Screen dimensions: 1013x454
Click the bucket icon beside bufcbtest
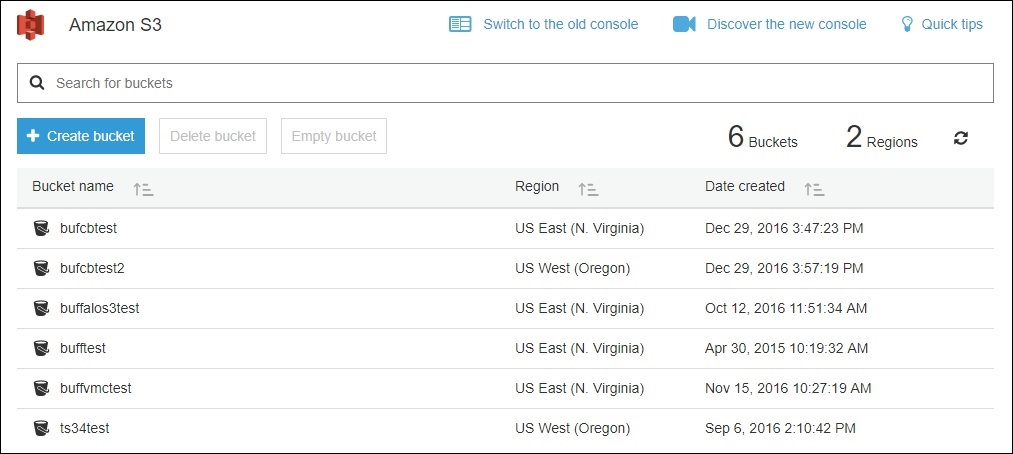tap(41, 228)
